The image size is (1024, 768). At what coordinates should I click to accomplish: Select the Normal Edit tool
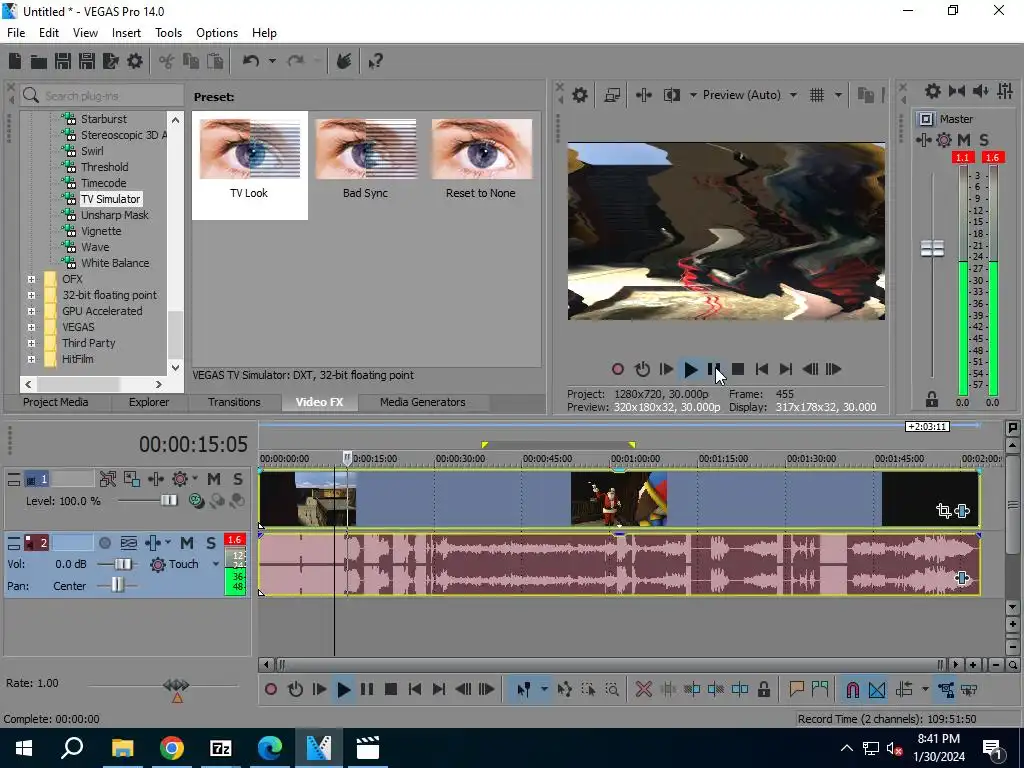point(524,689)
